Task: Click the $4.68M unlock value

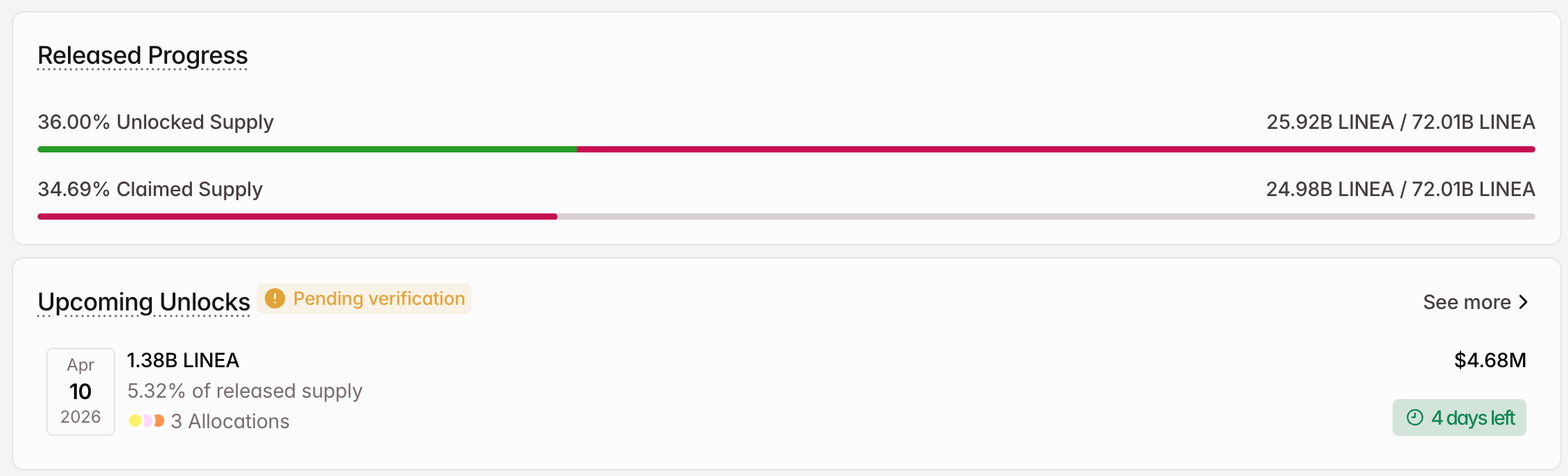Action: point(1490,360)
